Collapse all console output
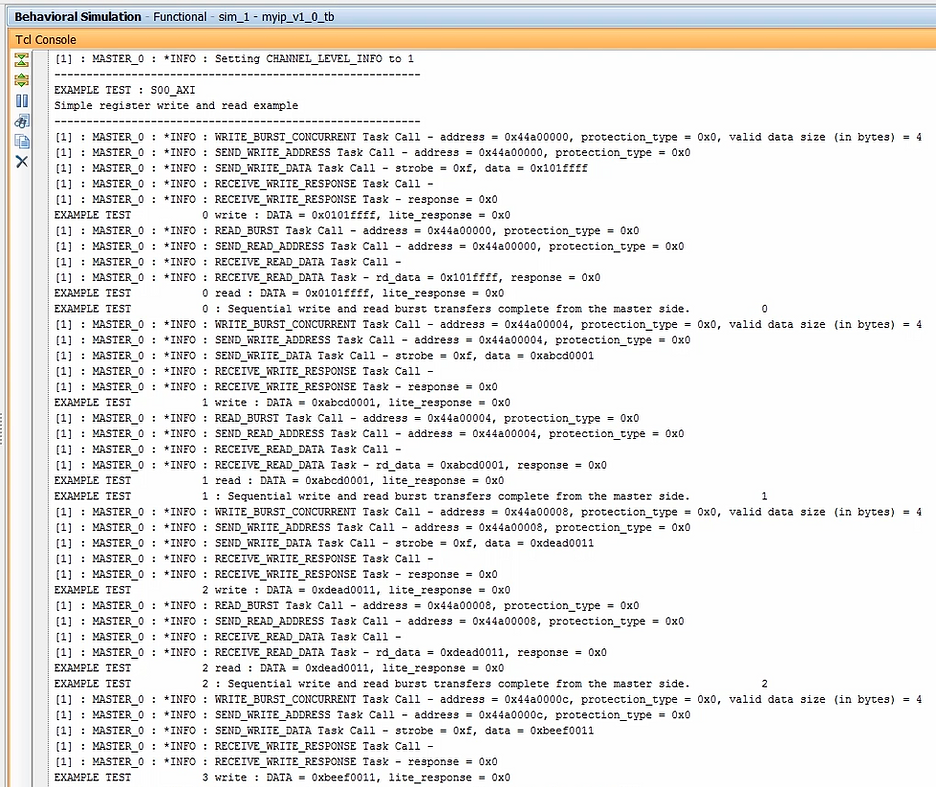936x787 pixels. pos(22,59)
